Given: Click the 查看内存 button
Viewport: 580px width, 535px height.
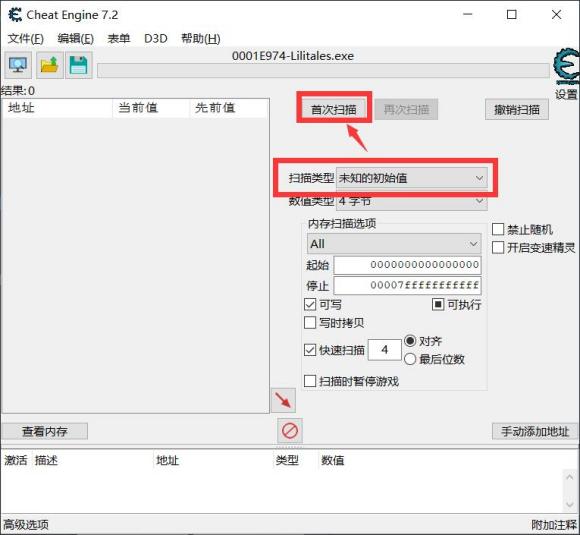Looking at the screenshot, I should (45, 431).
